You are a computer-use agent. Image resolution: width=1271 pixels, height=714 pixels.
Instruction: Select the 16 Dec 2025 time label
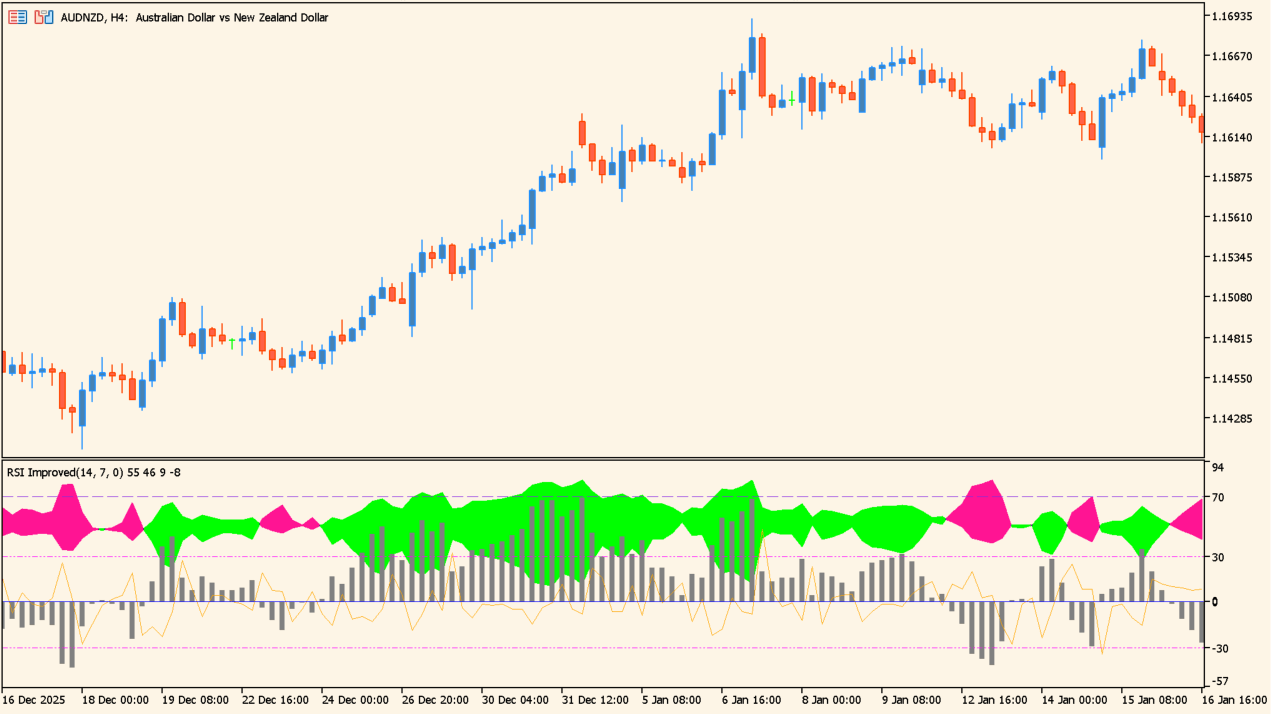[35, 701]
